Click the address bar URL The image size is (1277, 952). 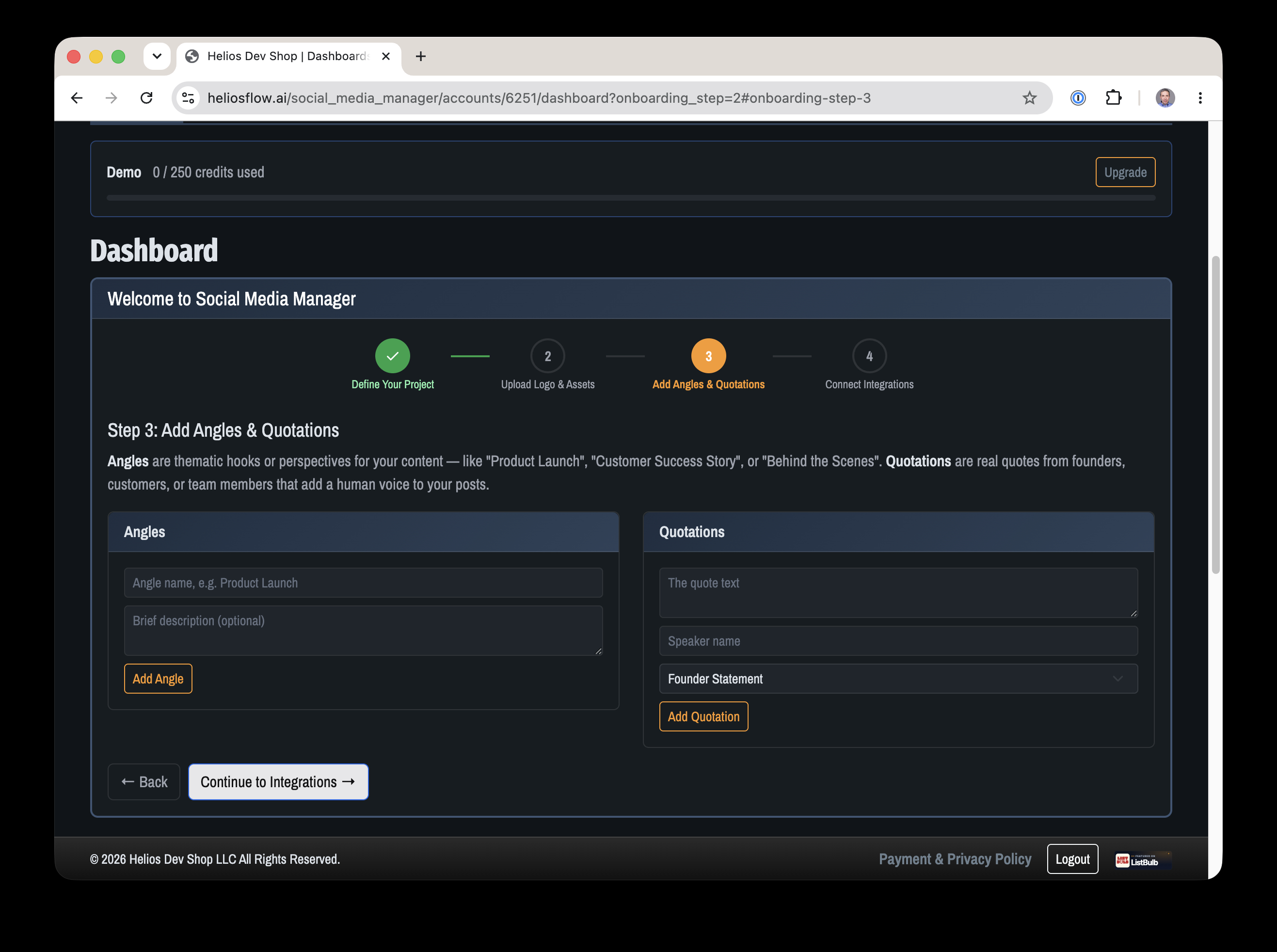tap(539, 98)
